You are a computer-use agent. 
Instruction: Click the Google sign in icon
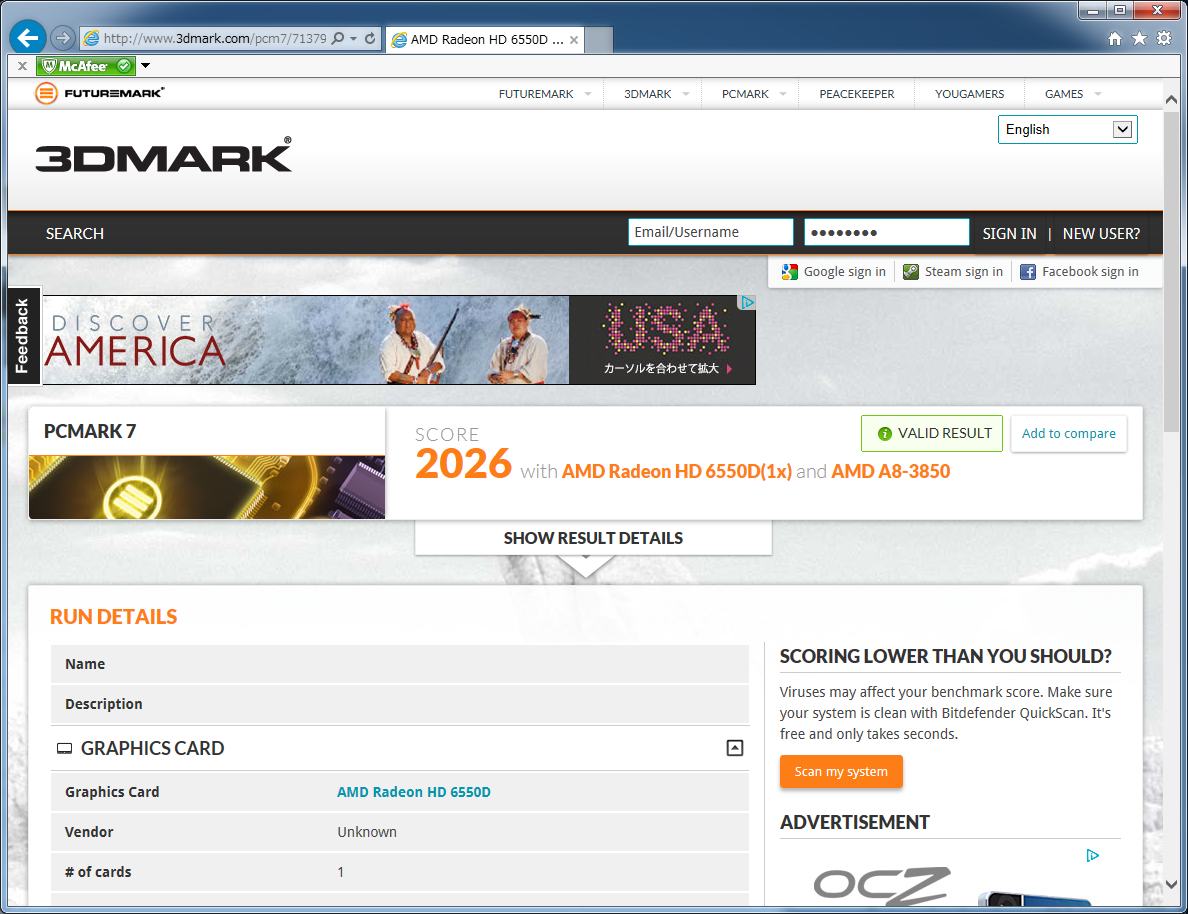[789, 272]
